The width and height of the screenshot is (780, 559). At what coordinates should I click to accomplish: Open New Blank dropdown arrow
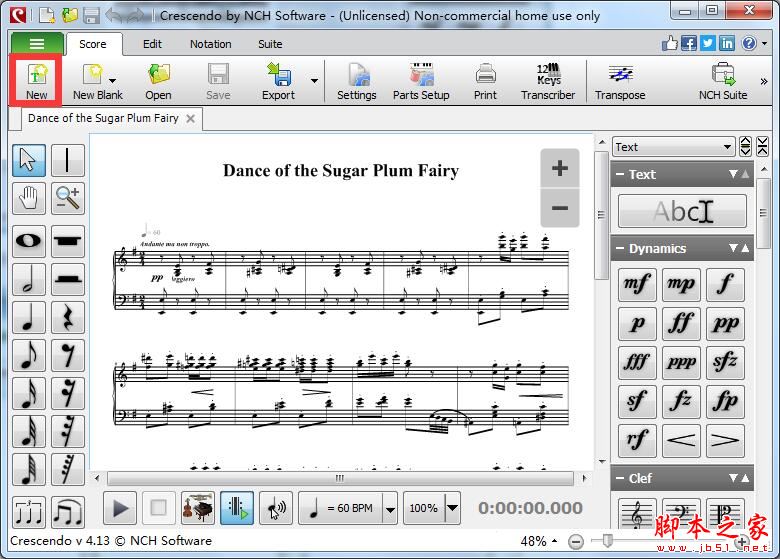[112, 81]
